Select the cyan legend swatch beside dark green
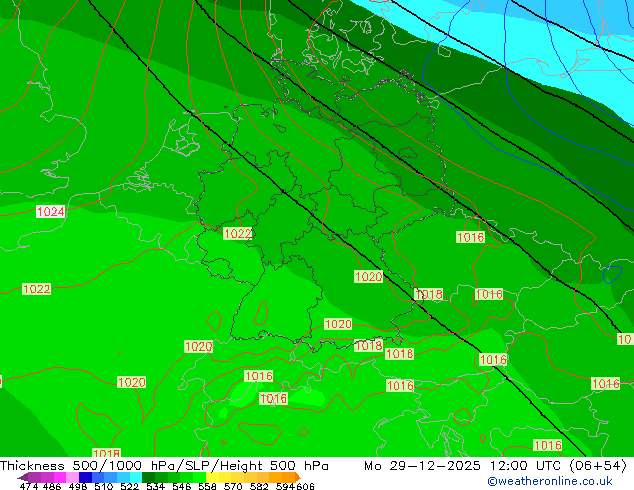This screenshot has height=490, width=634. pos(136,477)
